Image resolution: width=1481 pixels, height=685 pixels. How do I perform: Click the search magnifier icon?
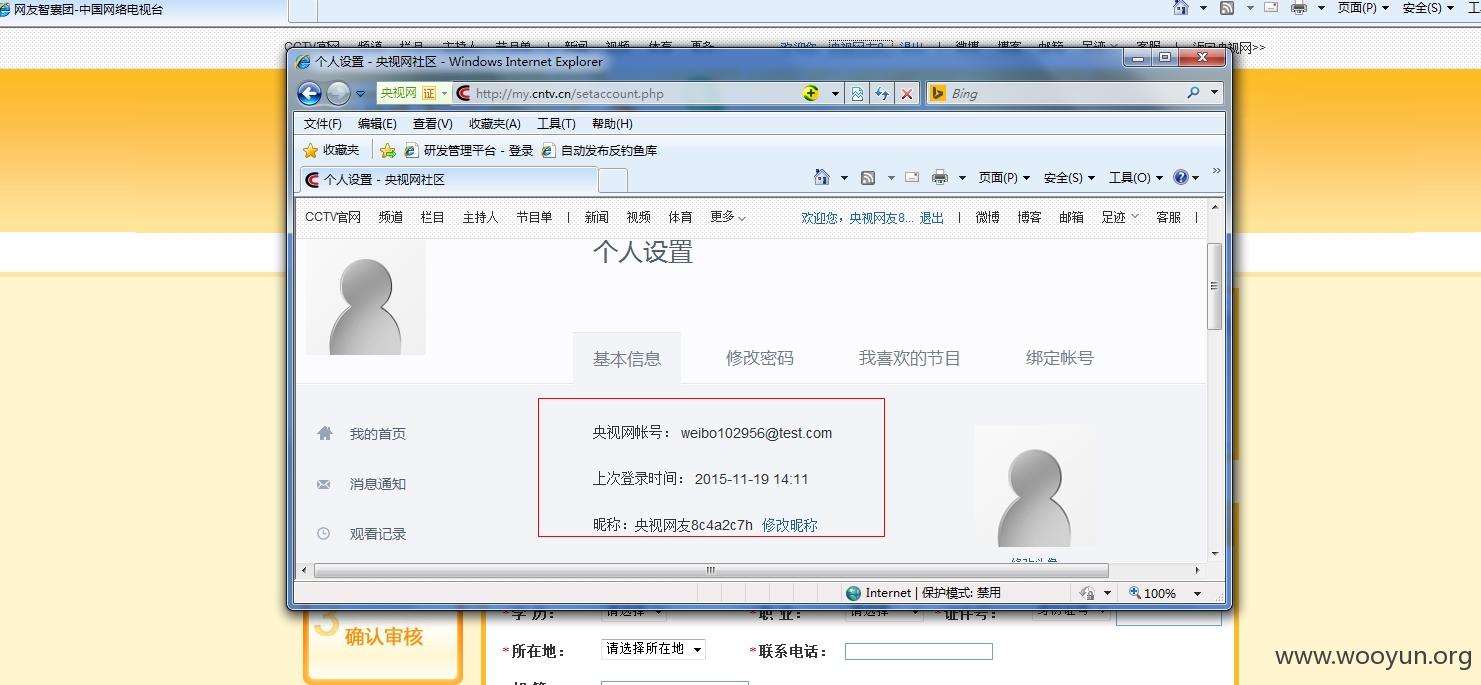(1193, 93)
